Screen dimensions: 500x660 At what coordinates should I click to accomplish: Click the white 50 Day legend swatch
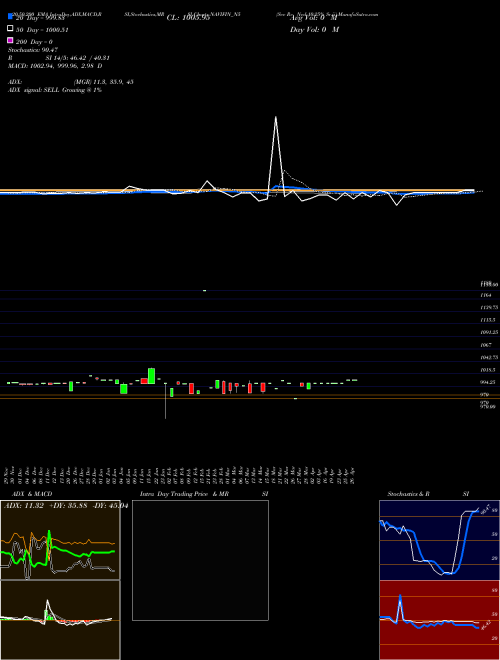click(x=10, y=29)
